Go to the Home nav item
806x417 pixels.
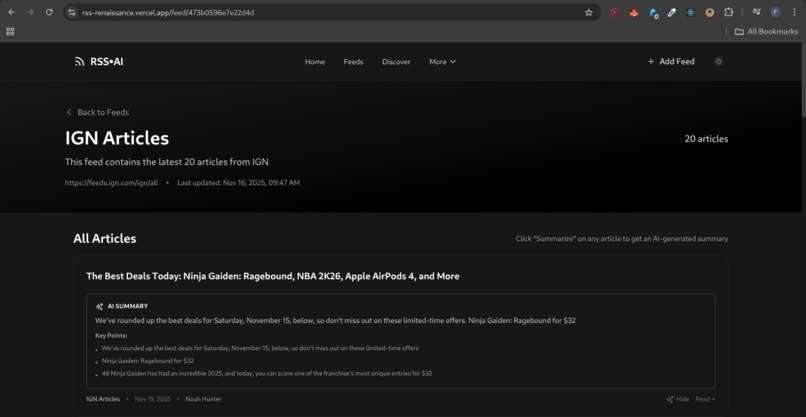click(x=315, y=62)
